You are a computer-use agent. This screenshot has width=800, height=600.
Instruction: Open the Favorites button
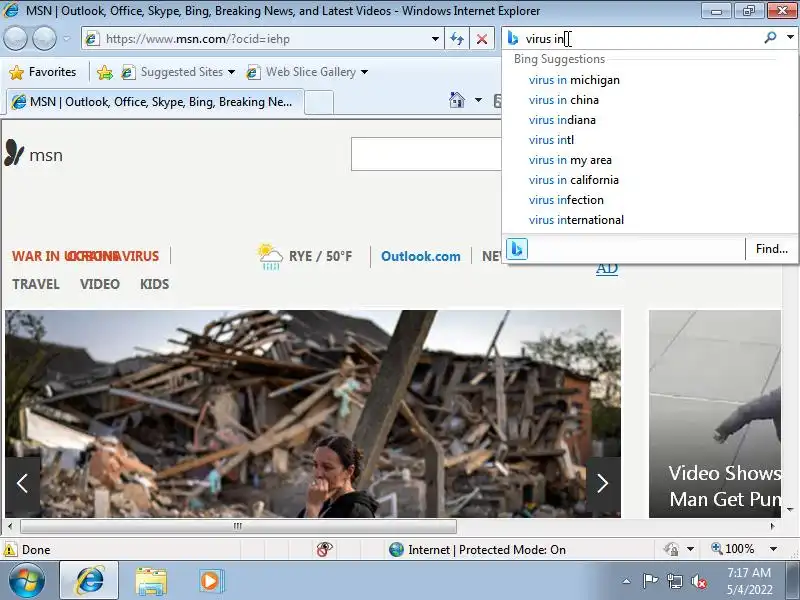[x=43, y=72]
